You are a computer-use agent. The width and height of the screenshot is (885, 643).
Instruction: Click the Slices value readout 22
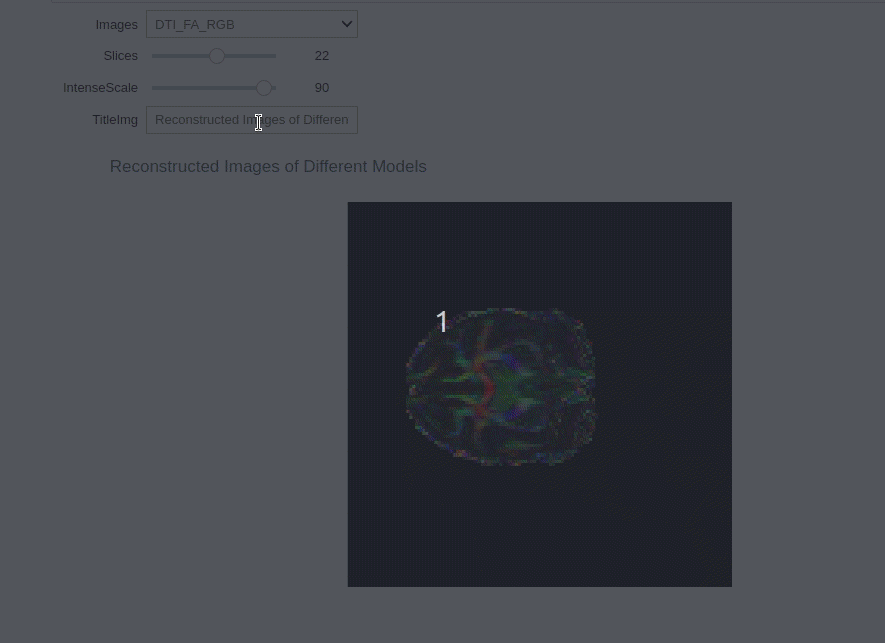[321, 56]
